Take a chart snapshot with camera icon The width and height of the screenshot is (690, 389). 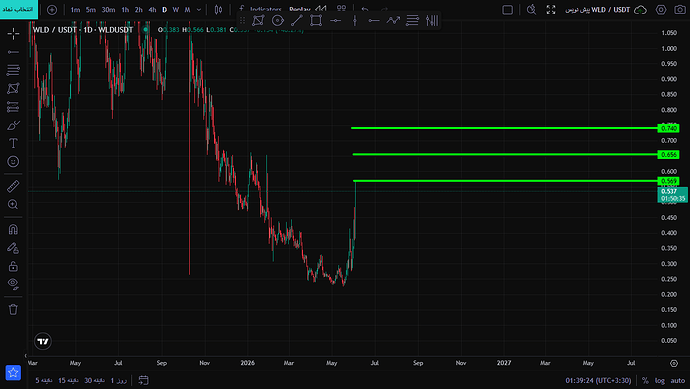click(x=679, y=10)
